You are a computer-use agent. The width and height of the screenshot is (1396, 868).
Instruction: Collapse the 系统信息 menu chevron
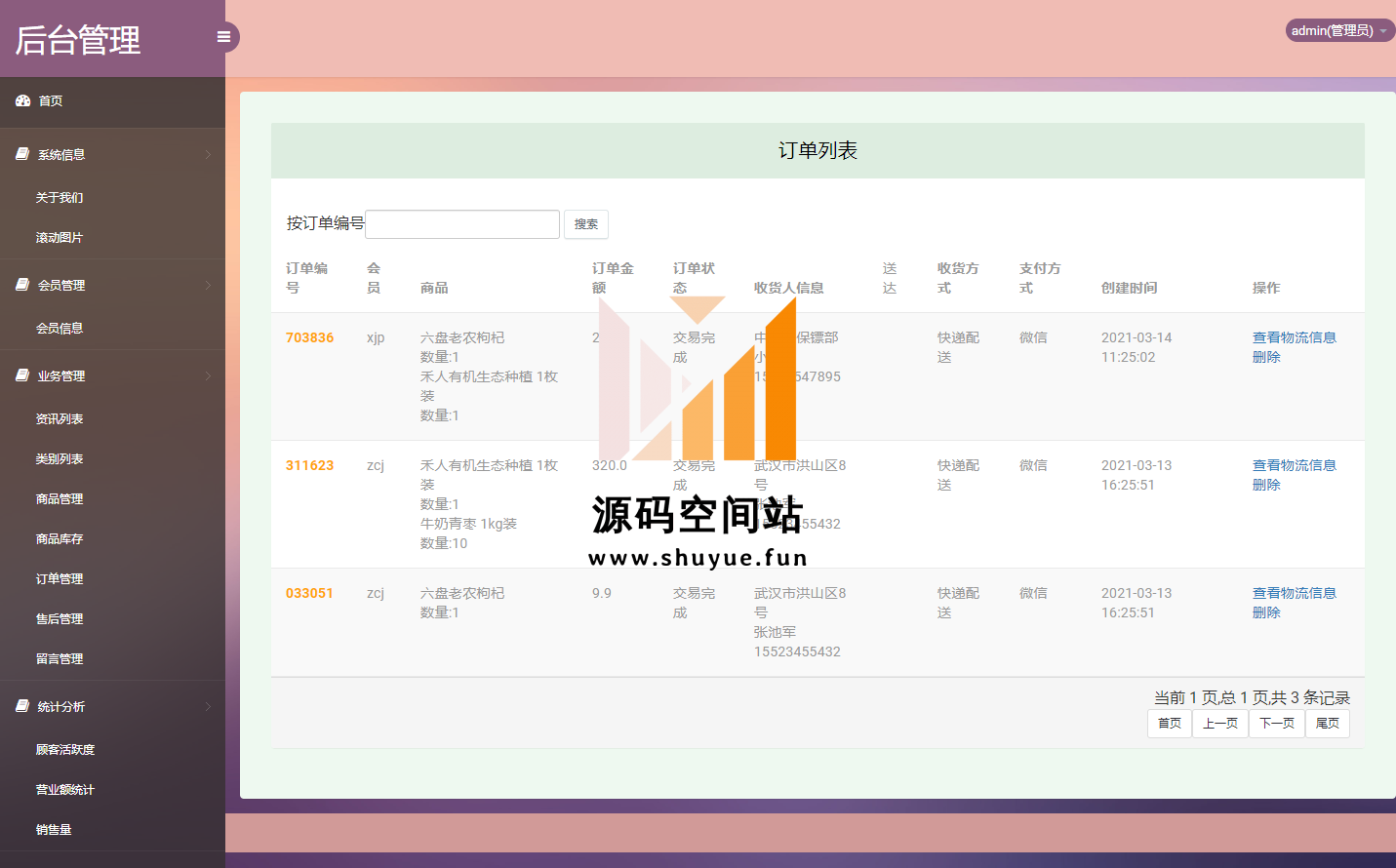tap(208, 154)
